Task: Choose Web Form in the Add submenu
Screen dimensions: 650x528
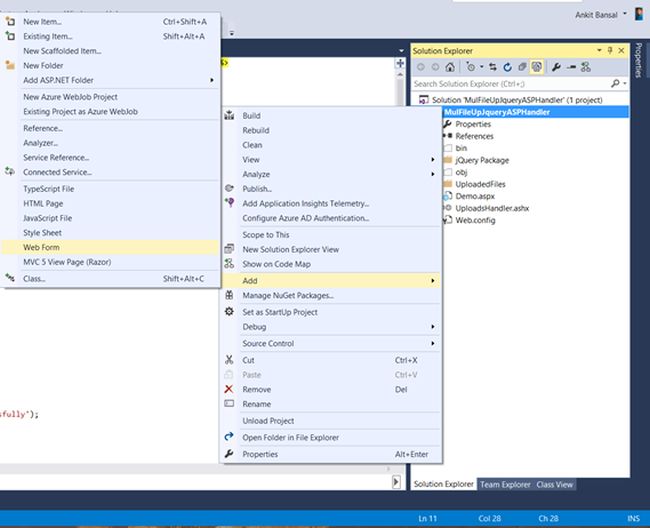Action: 110,247
